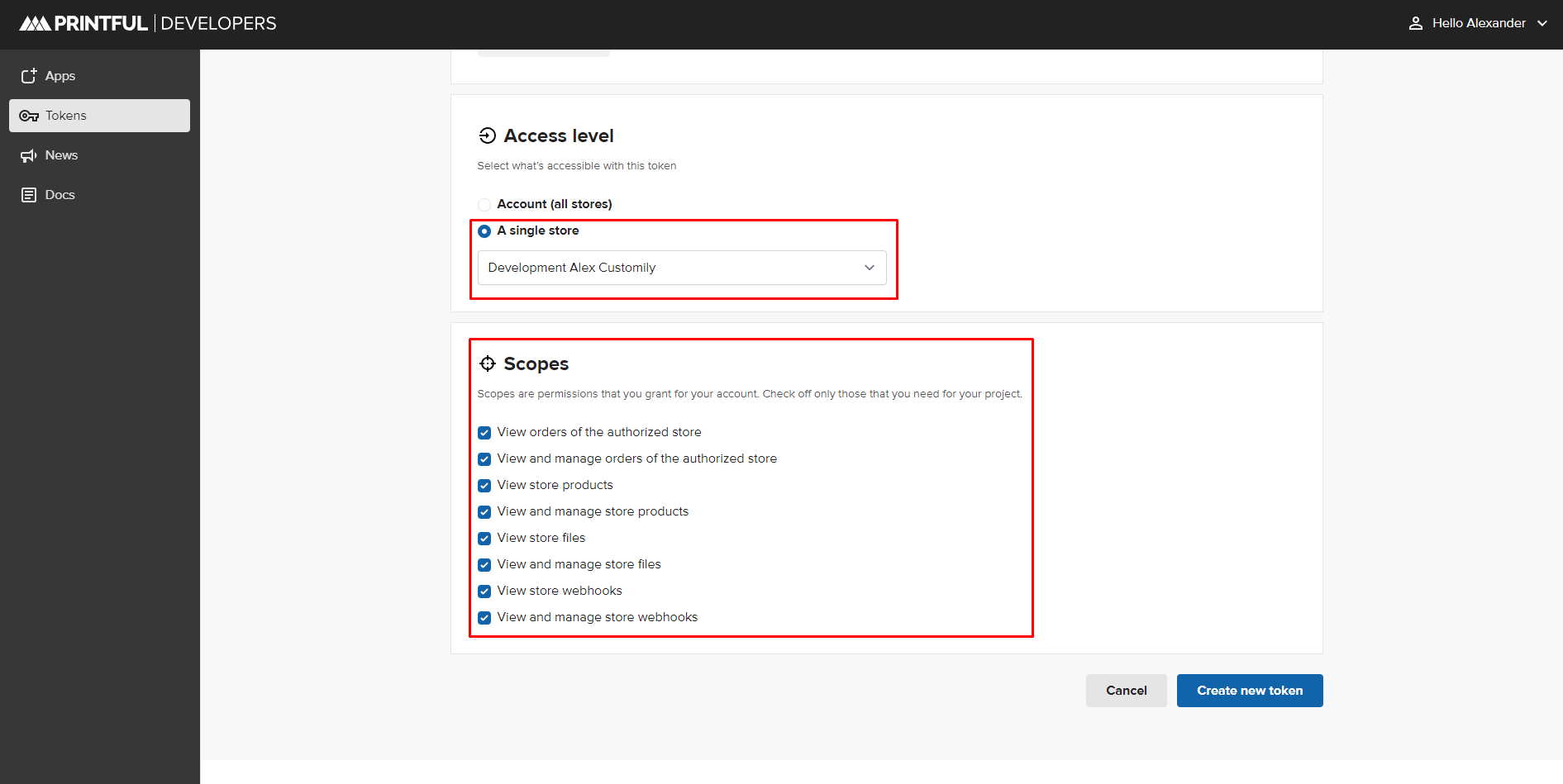
Task: Click the Printful mountain logo icon
Action: click(35, 24)
